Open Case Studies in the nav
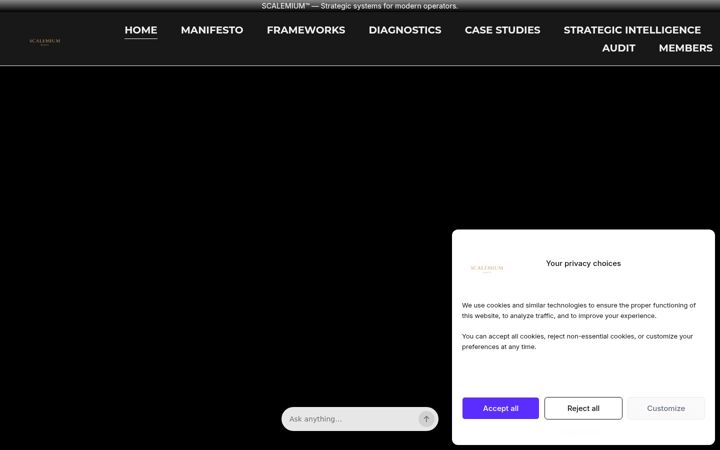720x450 pixels. pos(502,30)
